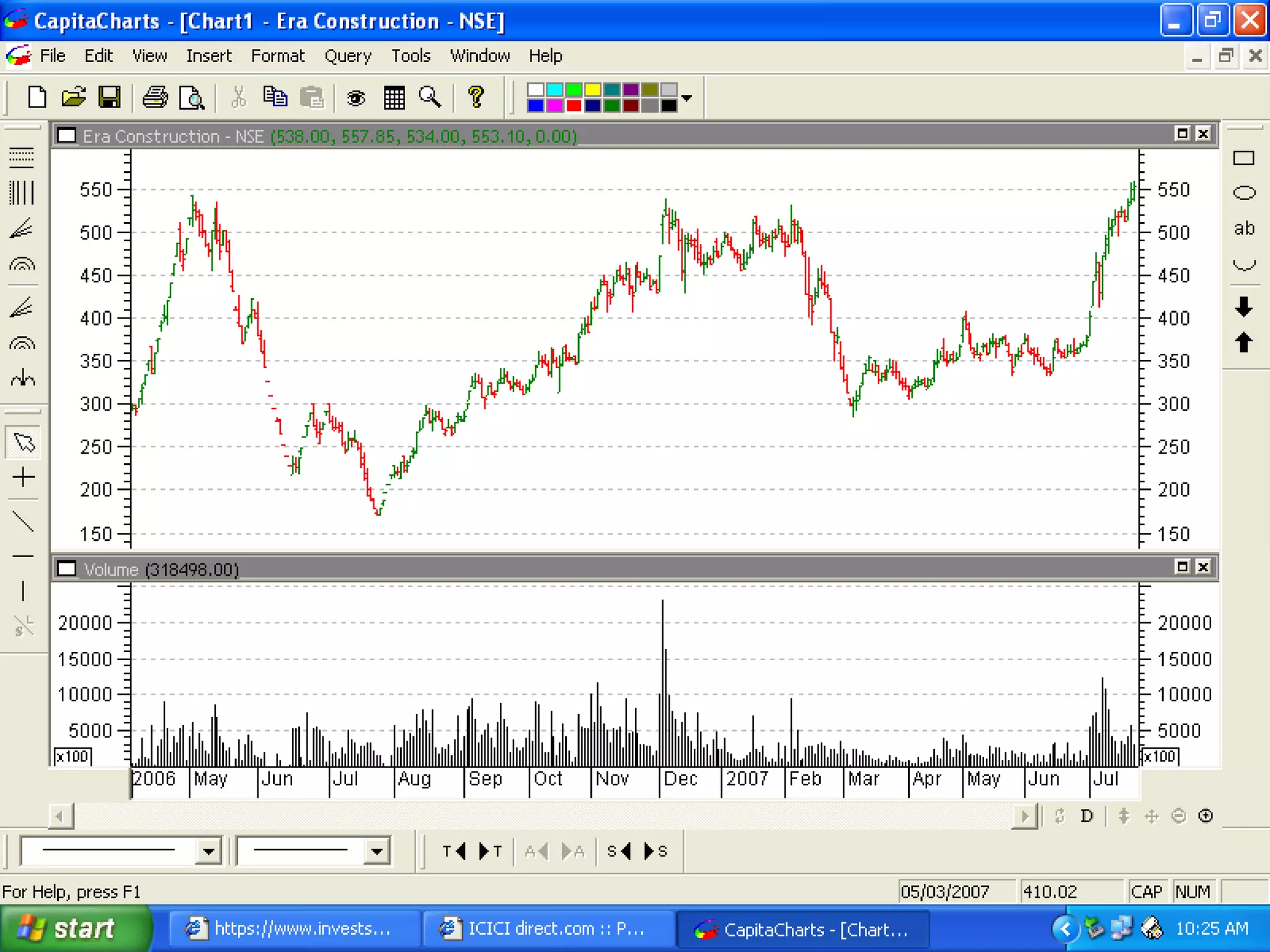
Task: Switch to ICICI direct.com taskbar window
Action: pos(546,928)
